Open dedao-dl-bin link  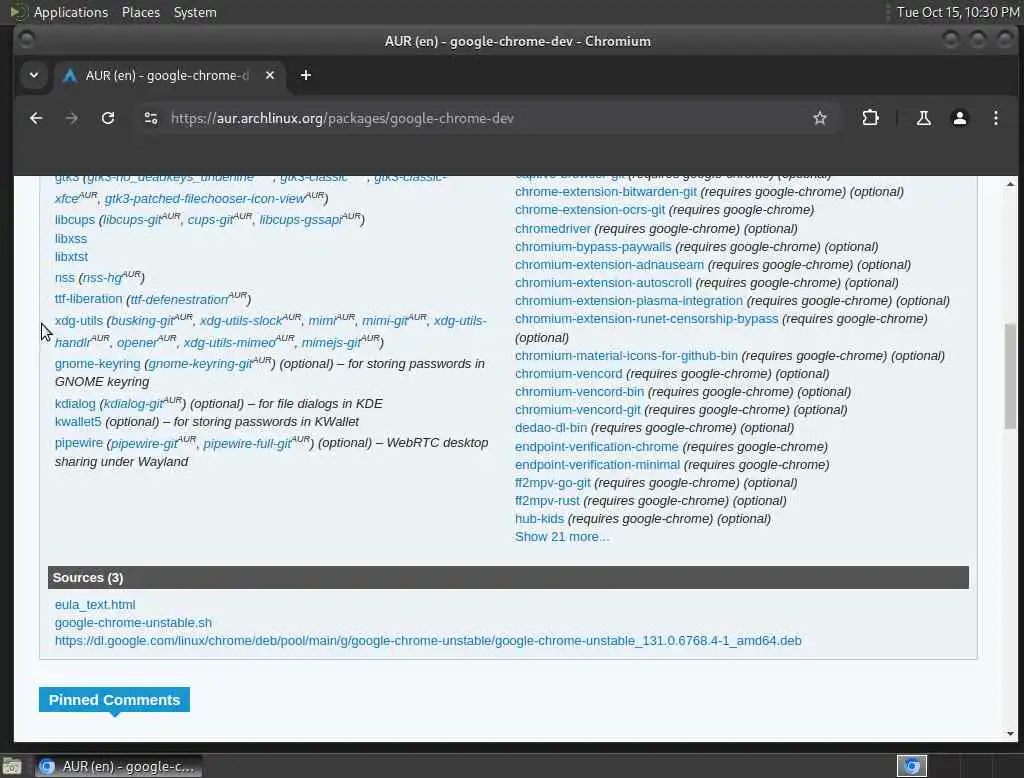(x=551, y=428)
